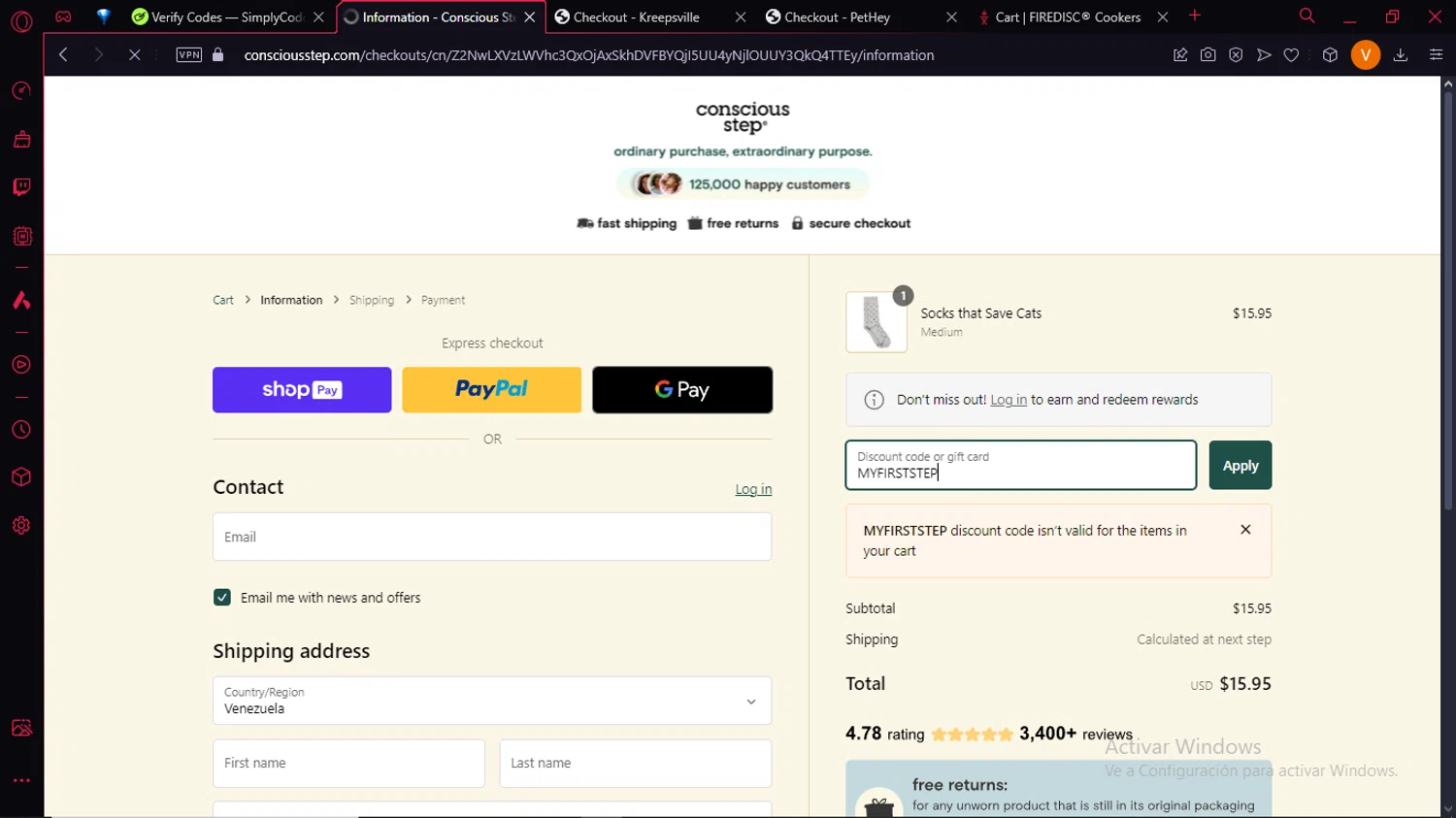Click the page address URL bar
Screen dimensions: 1456x818
point(589,55)
